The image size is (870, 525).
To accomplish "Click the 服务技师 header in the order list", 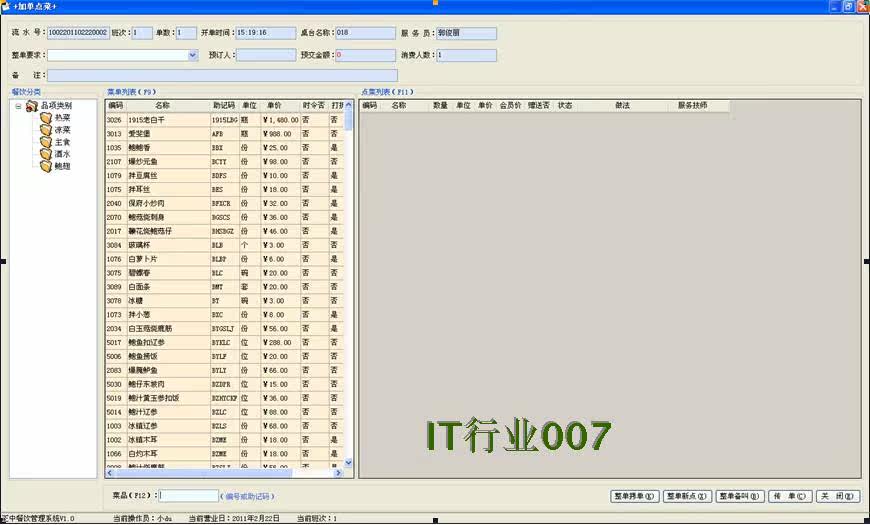I will pos(692,105).
